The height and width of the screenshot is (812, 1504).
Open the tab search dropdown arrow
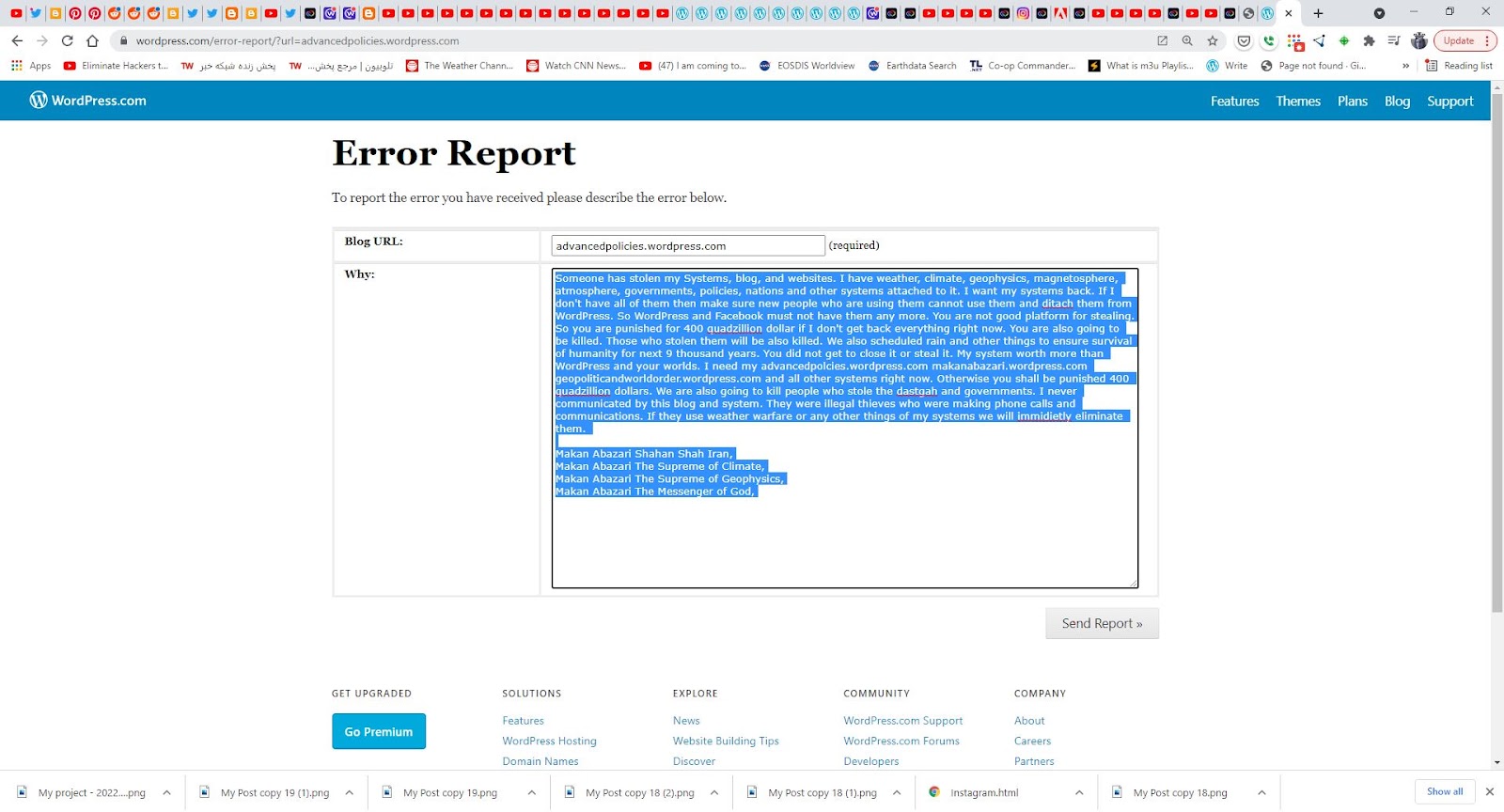pos(1379,13)
